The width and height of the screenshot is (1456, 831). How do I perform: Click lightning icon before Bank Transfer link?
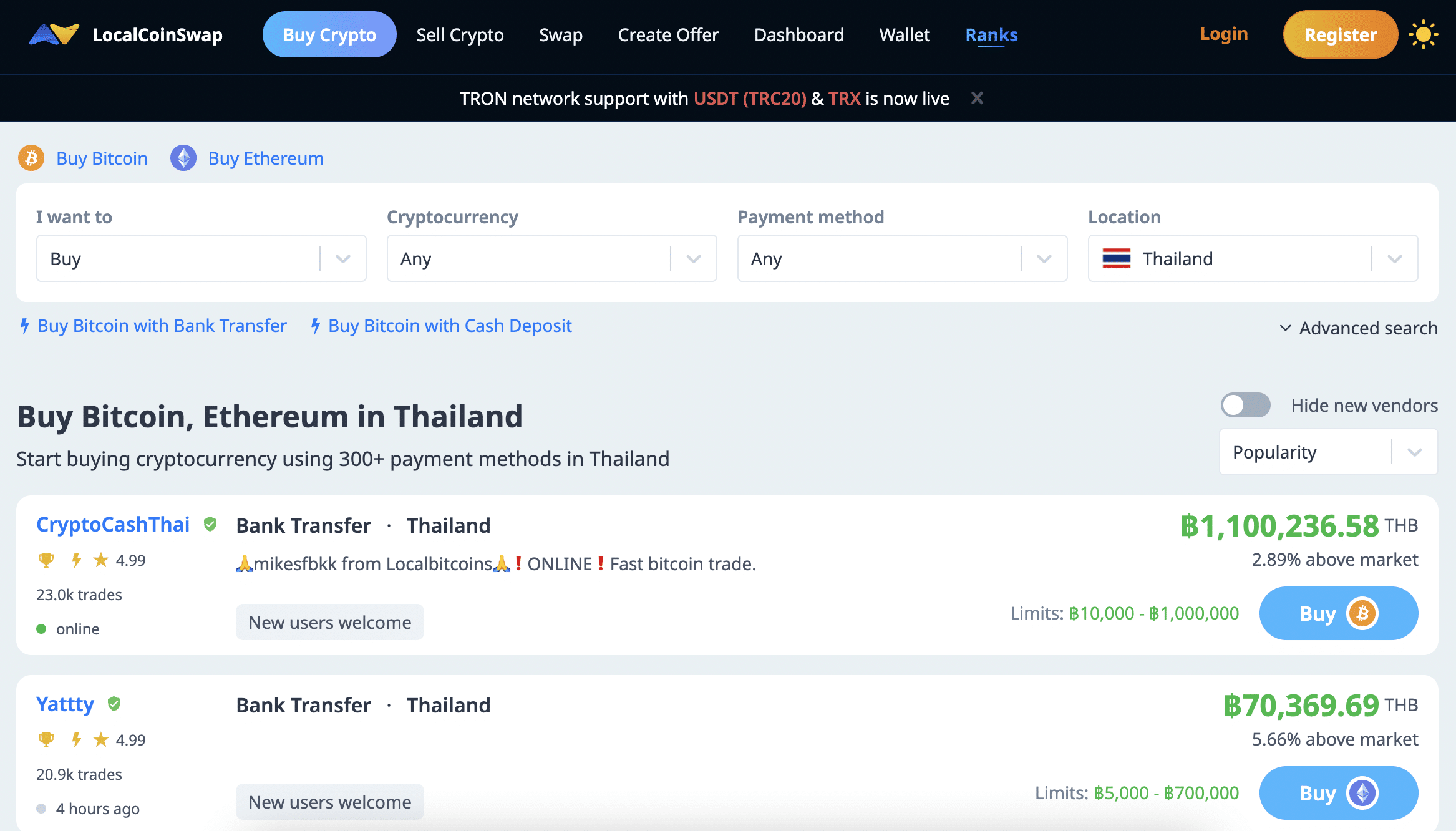click(25, 326)
